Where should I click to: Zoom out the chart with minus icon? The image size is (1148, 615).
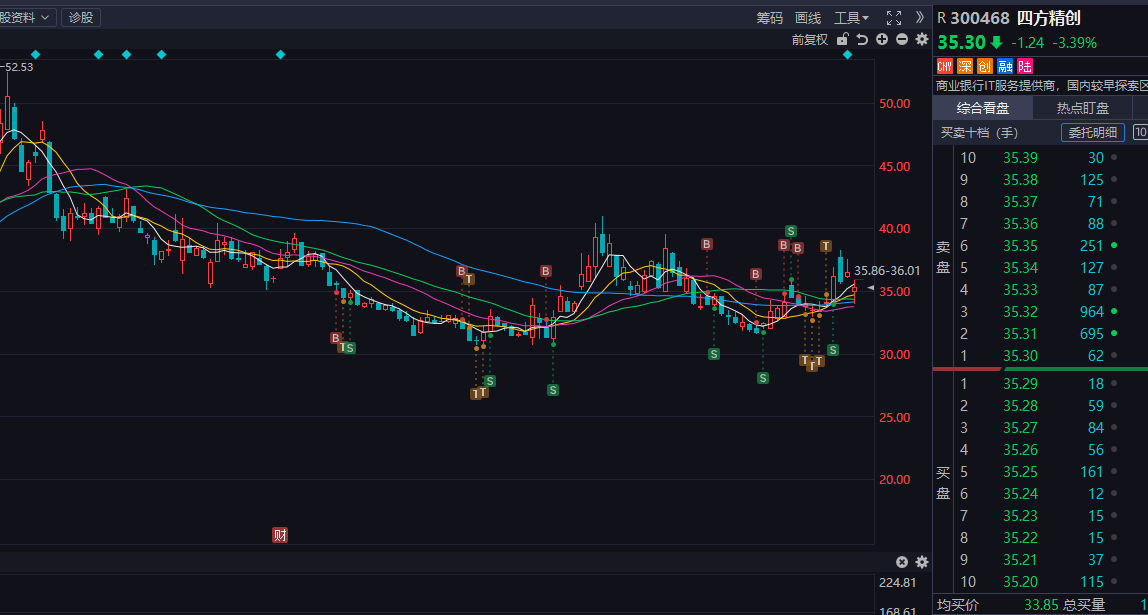tap(901, 40)
